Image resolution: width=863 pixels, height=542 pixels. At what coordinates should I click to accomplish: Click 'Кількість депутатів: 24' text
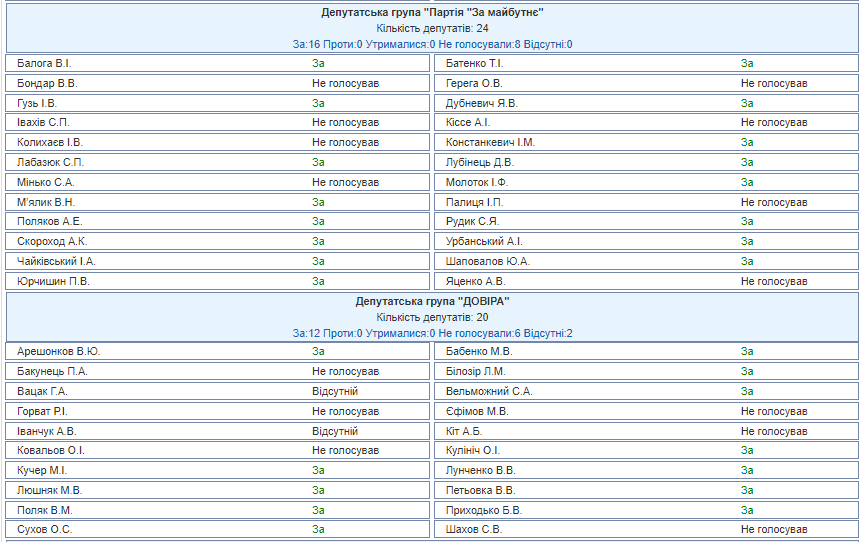432,29
